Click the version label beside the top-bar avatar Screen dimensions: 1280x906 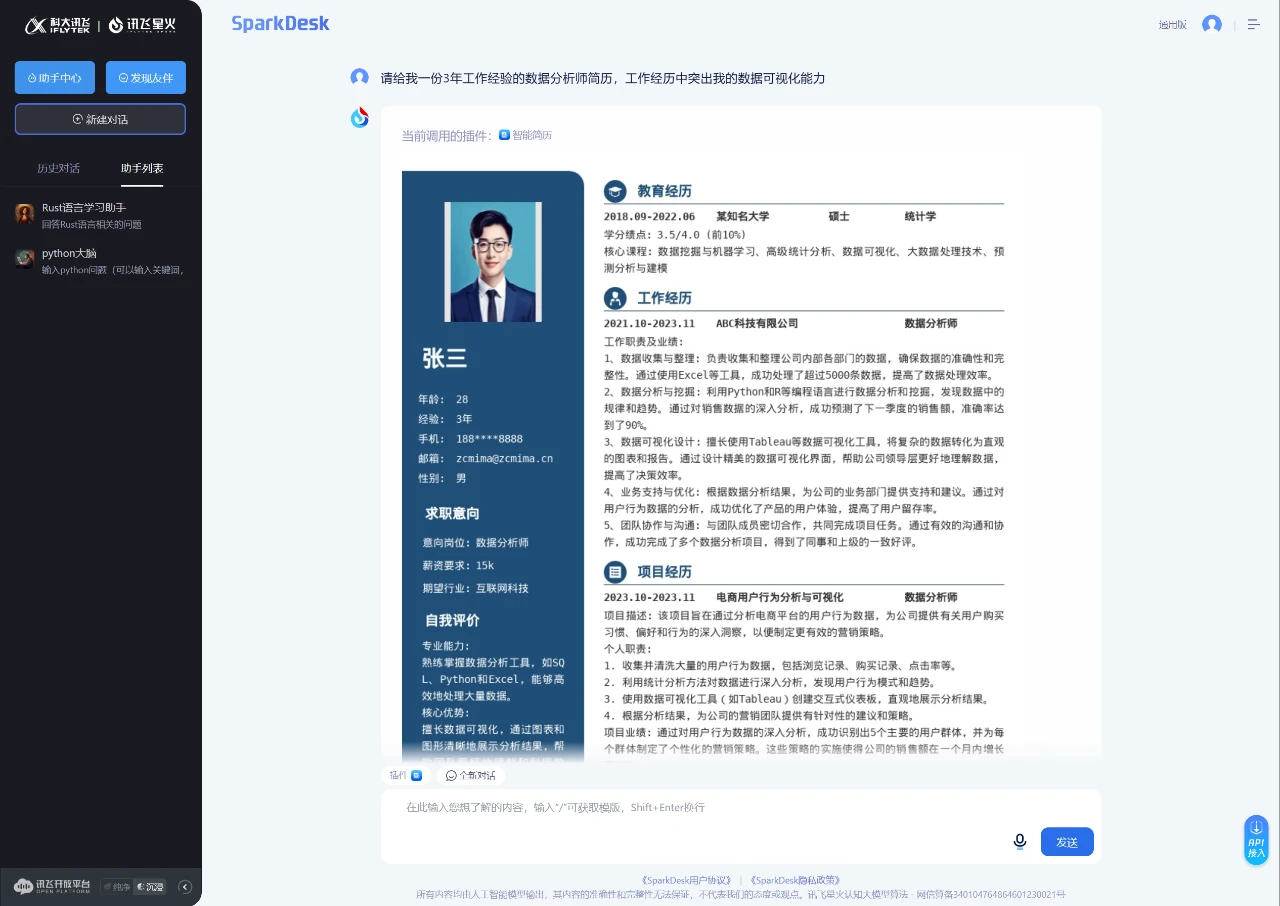pyautogui.click(x=1172, y=25)
